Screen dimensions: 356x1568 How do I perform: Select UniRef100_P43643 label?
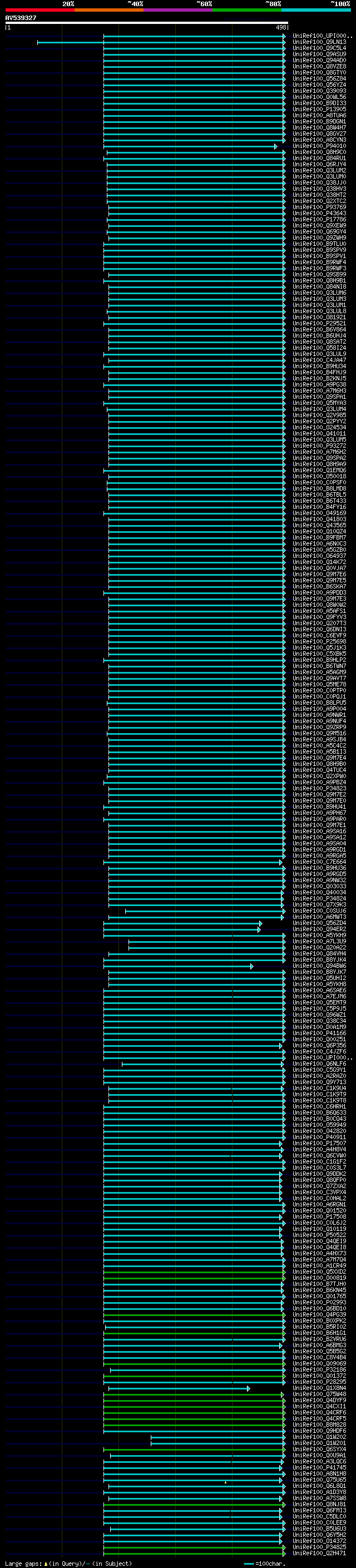pos(319,214)
